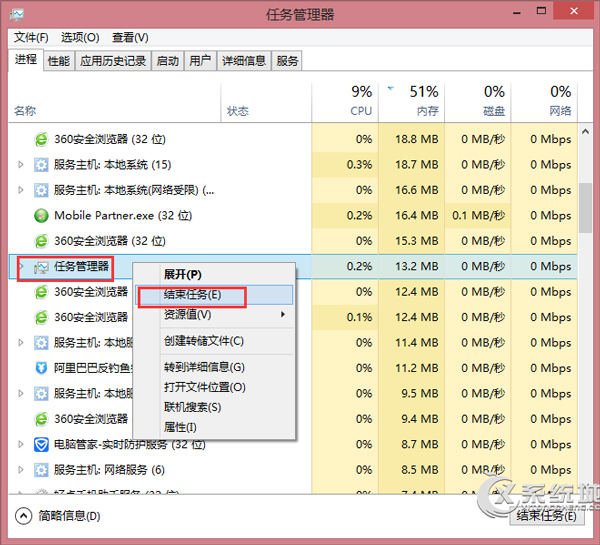This screenshot has width=600, height=545.
Task: Click the Mobile Partner.exe green icon
Action: pyautogui.click(x=41, y=216)
